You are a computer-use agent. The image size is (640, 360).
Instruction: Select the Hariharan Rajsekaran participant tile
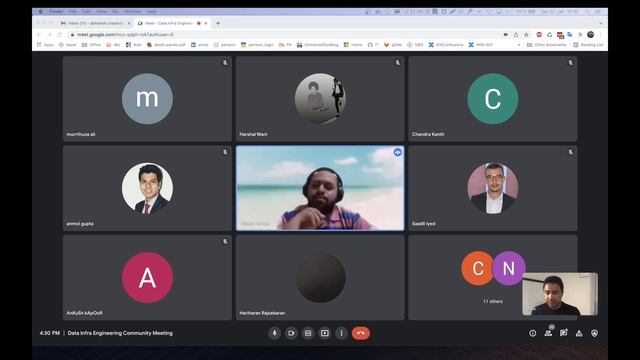[x=320, y=278]
